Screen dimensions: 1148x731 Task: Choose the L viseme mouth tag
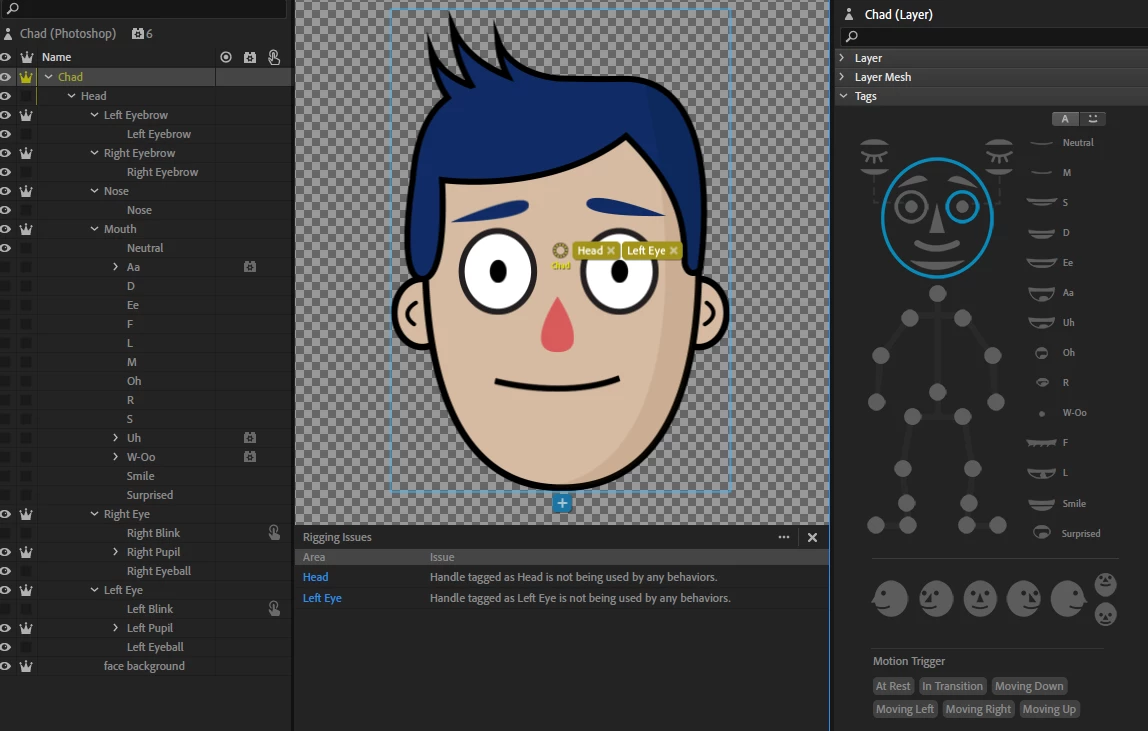(x=1041, y=473)
